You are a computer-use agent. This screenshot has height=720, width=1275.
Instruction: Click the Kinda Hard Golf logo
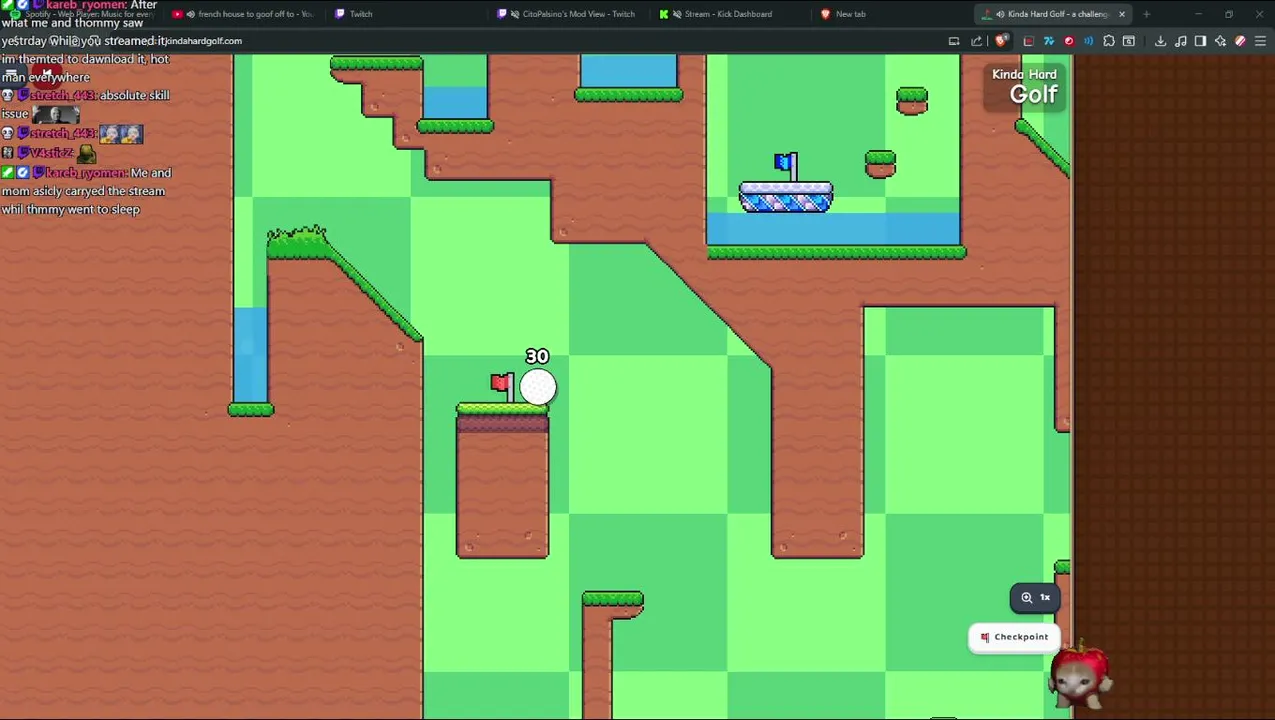1024,86
